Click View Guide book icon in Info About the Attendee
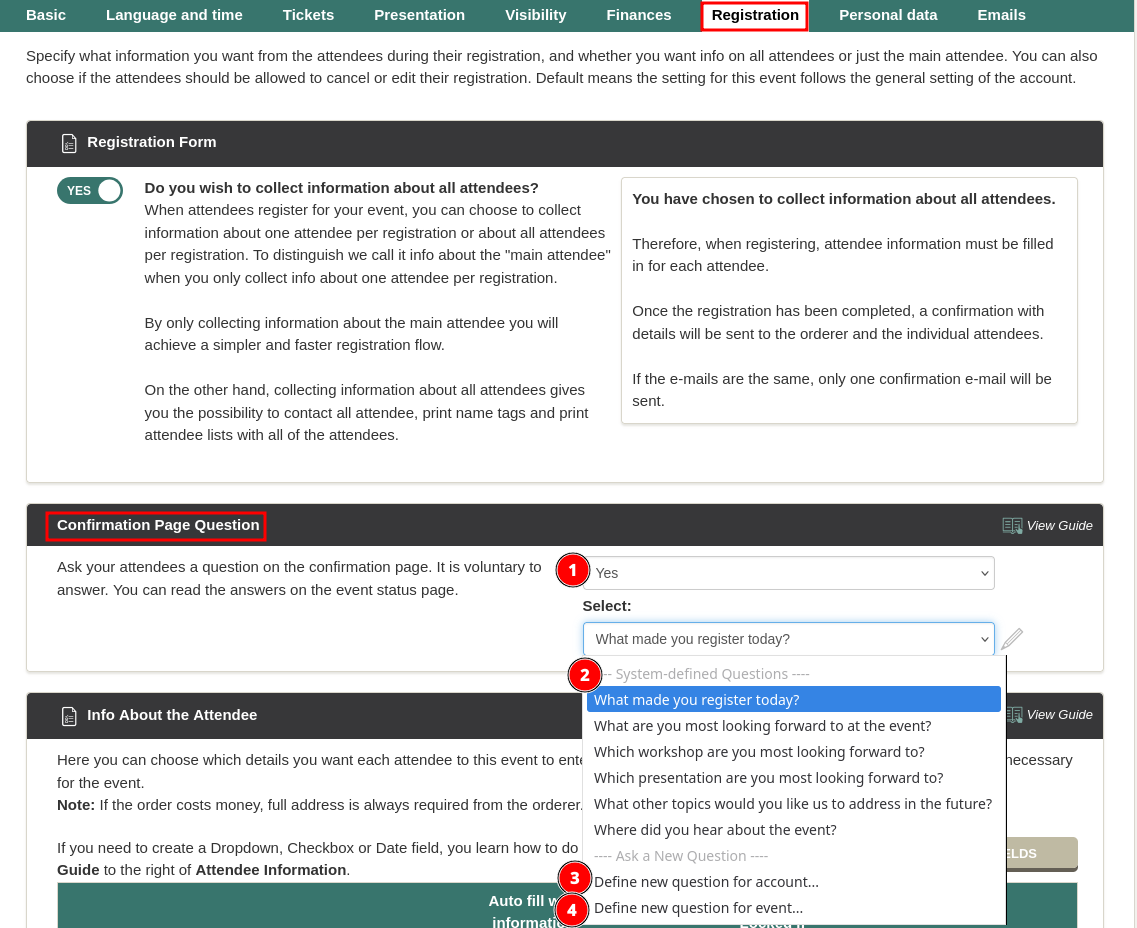The width and height of the screenshot is (1137, 928). coord(1014,715)
